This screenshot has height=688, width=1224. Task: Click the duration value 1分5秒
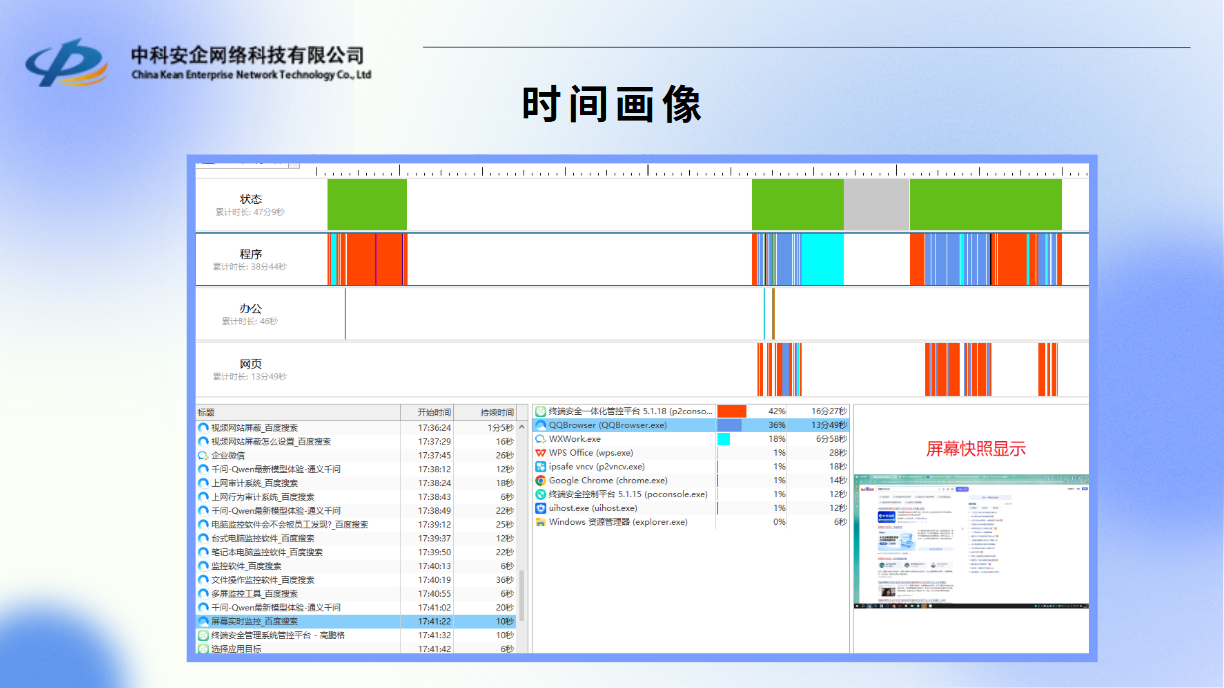(500, 427)
